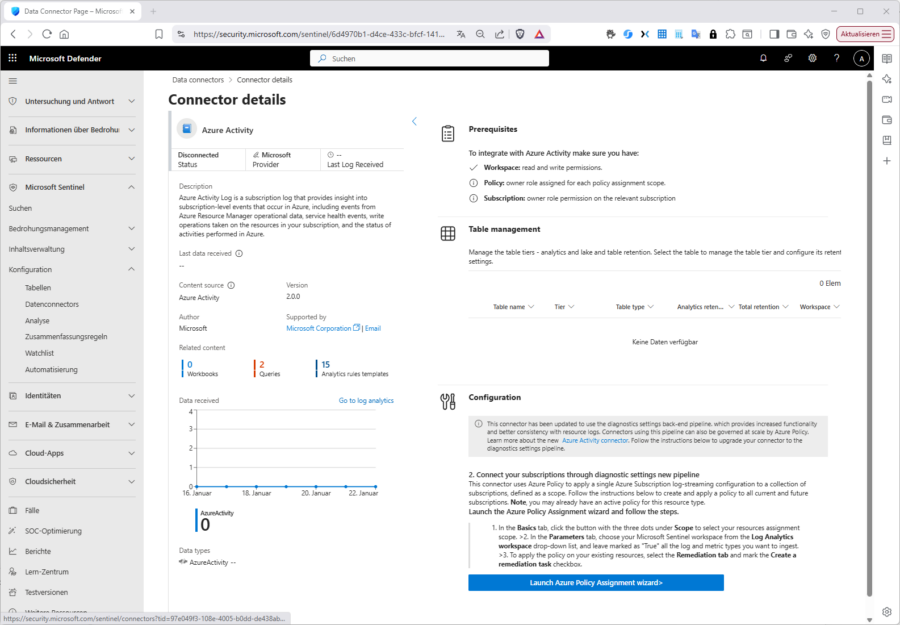This screenshot has width=900, height=625.
Task: Open help via the question mark icon
Action: tap(837, 58)
